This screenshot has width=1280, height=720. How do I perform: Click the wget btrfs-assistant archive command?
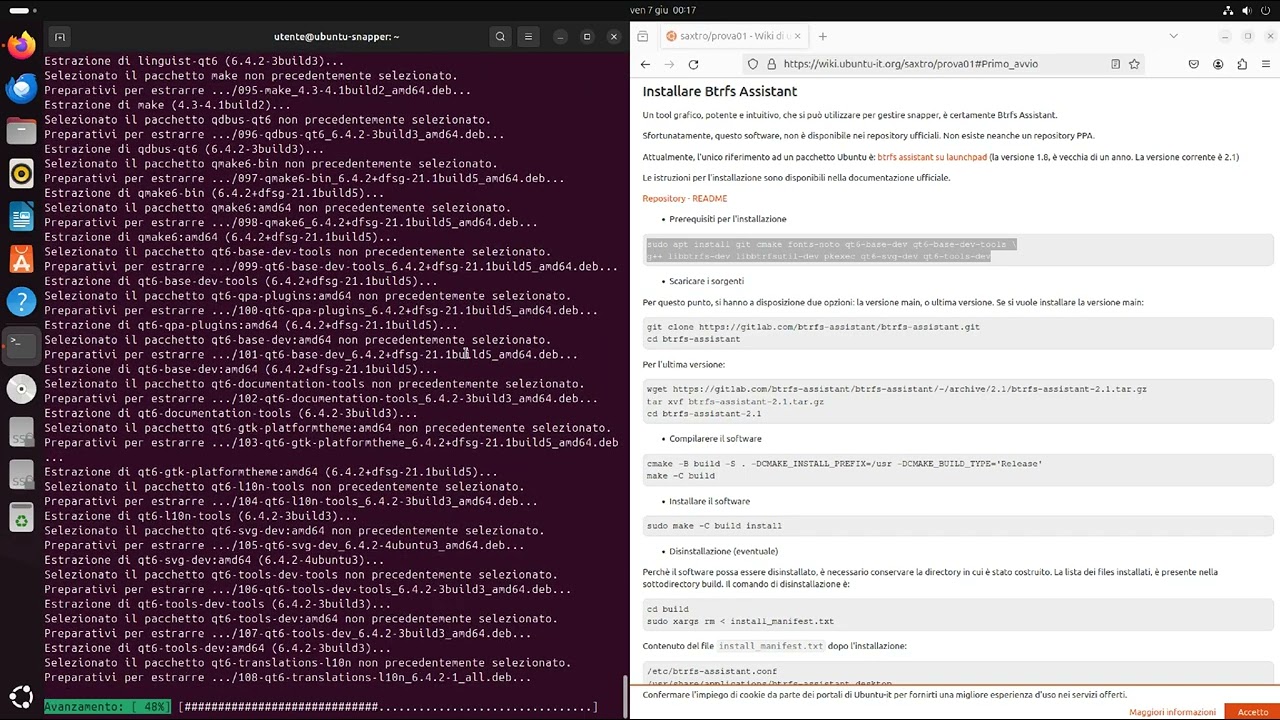(896, 389)
